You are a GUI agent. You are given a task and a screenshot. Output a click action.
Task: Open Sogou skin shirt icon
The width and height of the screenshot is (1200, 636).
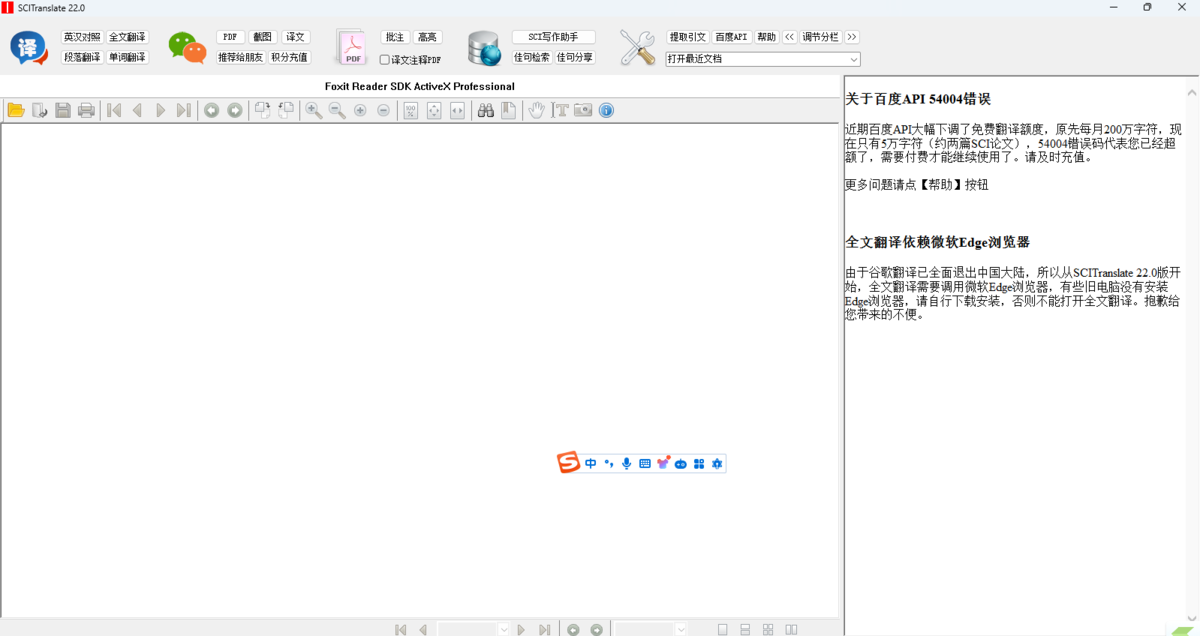point(663,463)
